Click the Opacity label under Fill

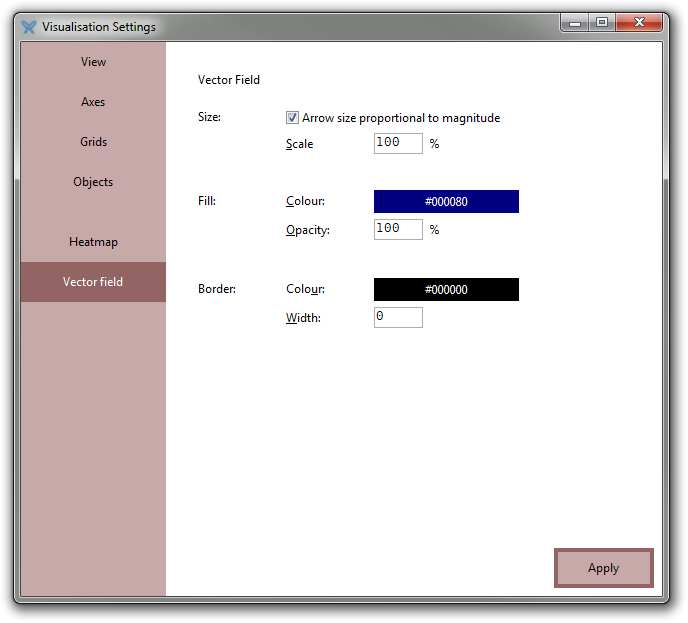308,230
